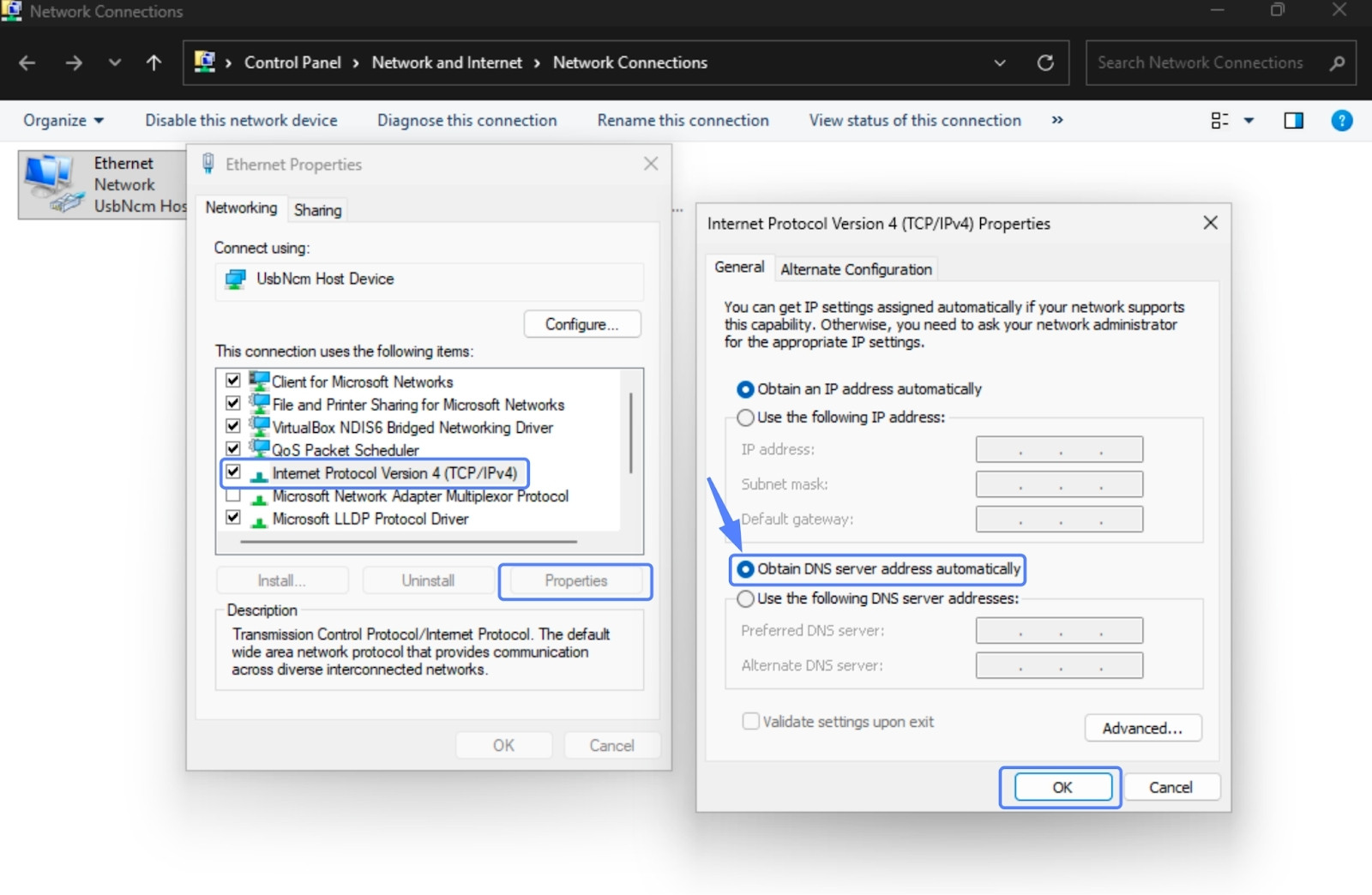Click the Configure... button
Image resolution: width=1372 pixels, height=895 pixels.
point(581,324)
